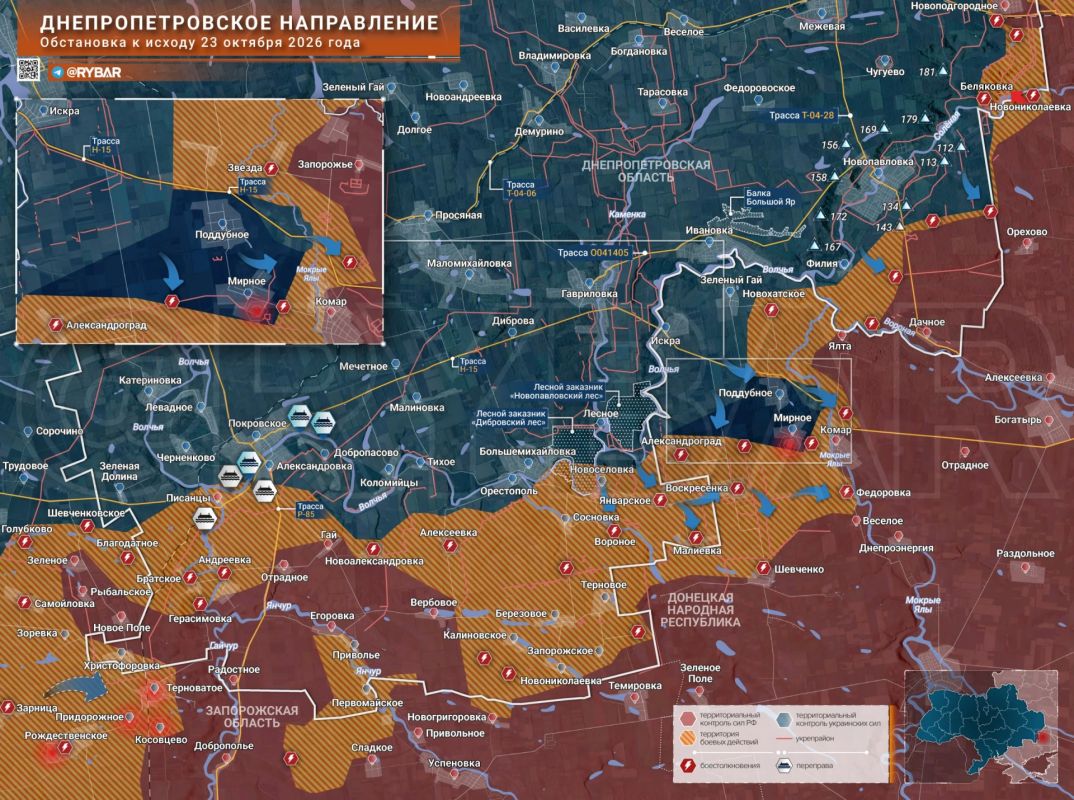Click the переправа crossing legend icon
Viewport: 1074px width, 800px height.
(x=784, y=764)
